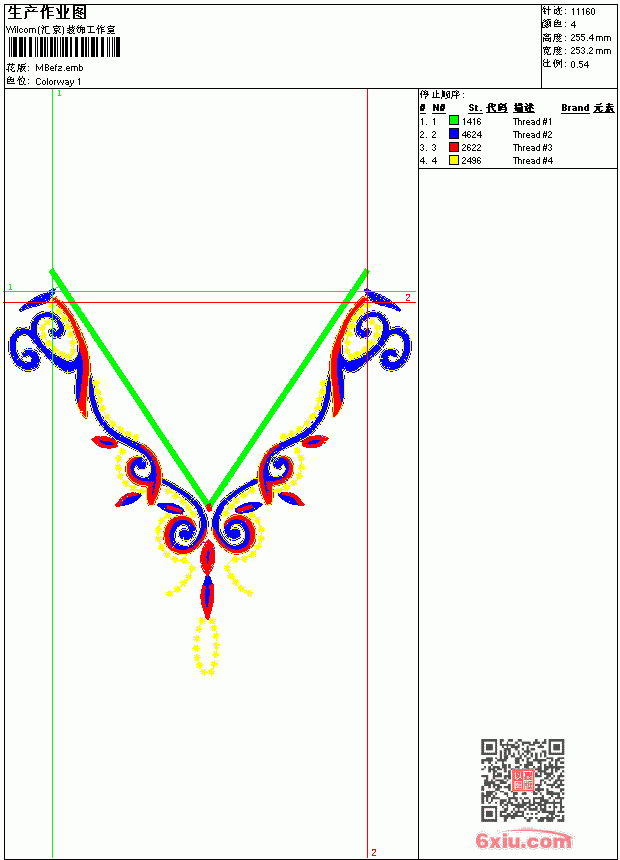Image resolution: width=620 pixels, height=860 pixels.
Task: Click the stitch count value 11160
Action: [583, 12]
